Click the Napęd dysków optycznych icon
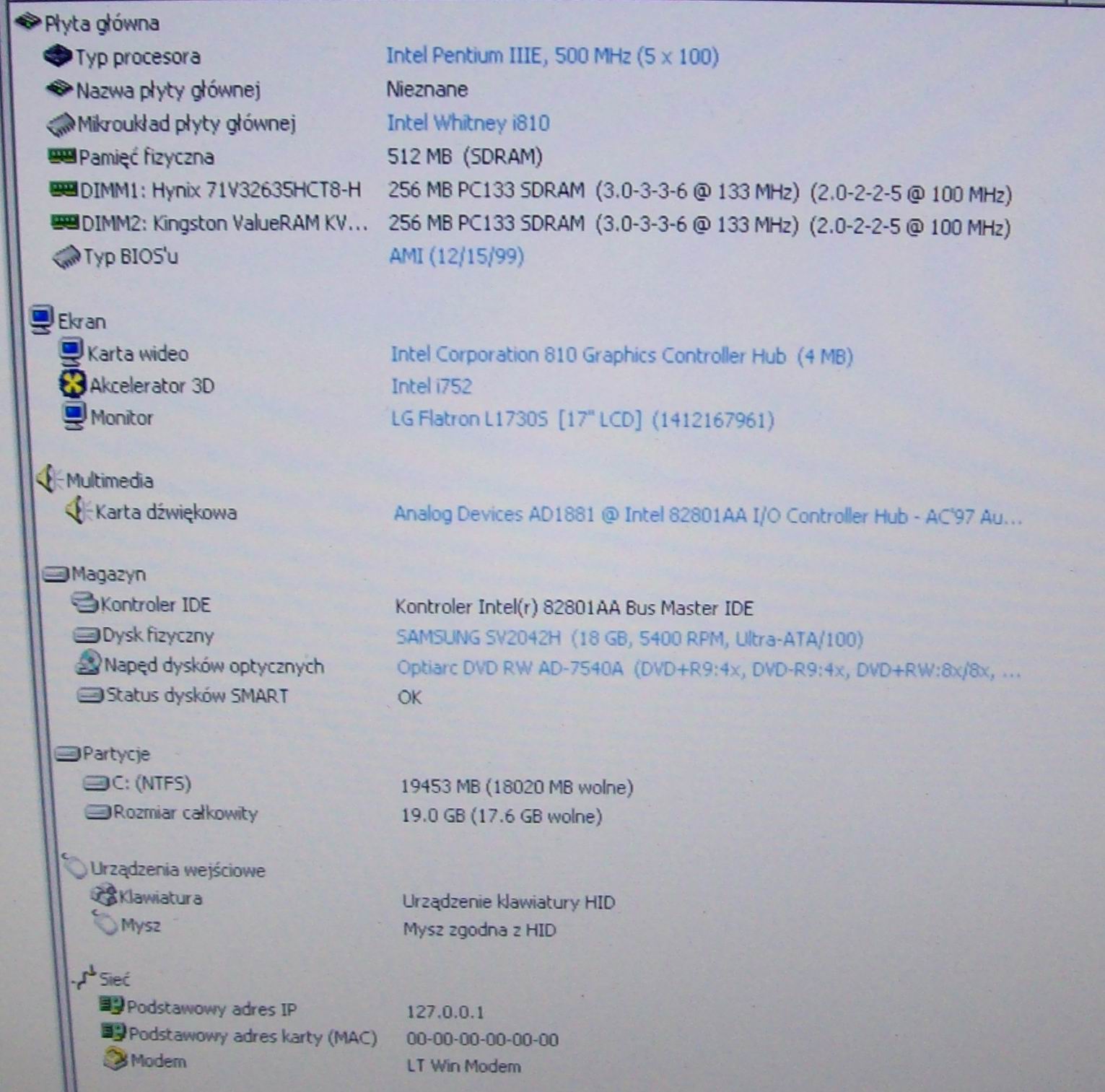1105x1092 pixels. tap(88, 663)
